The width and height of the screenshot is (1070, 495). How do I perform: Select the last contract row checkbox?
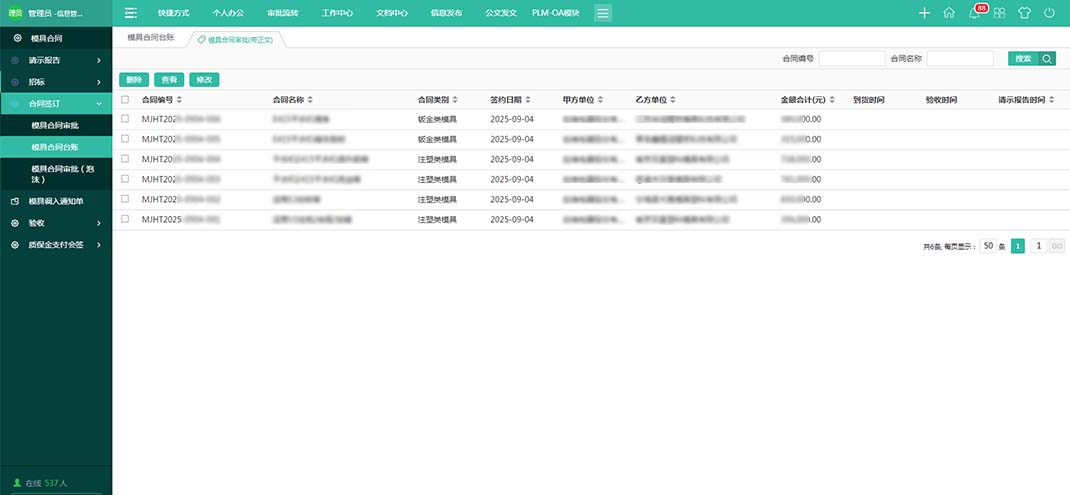pyautogui.click(x=125, y=219)
